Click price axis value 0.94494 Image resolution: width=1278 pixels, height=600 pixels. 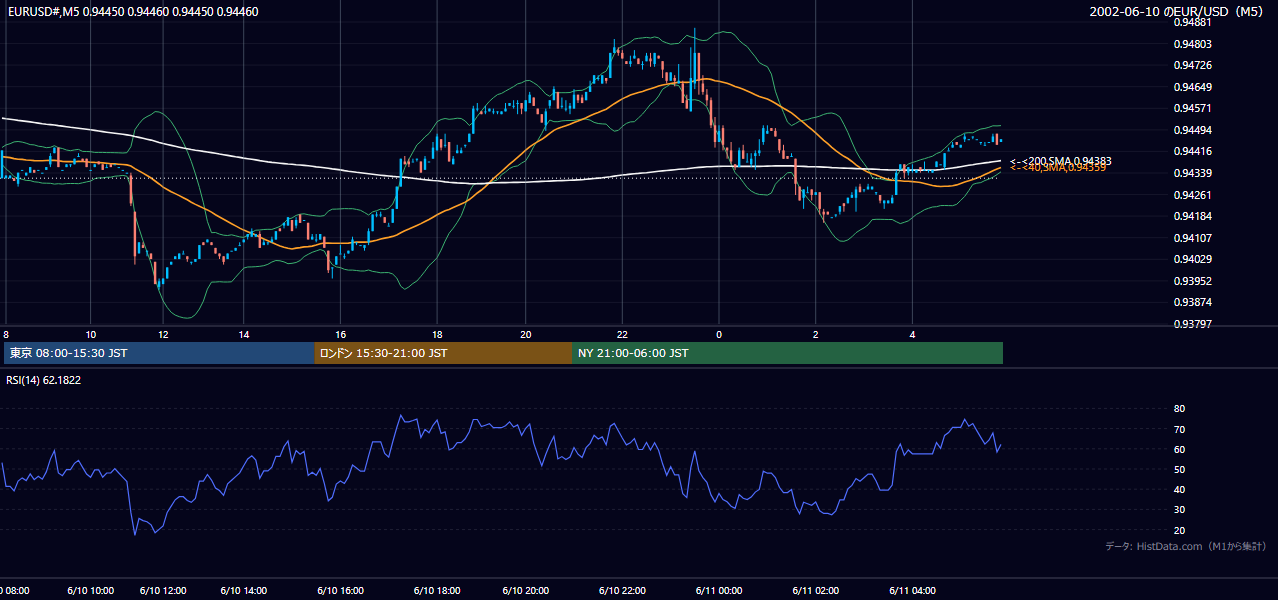[x=1192, y=130]
